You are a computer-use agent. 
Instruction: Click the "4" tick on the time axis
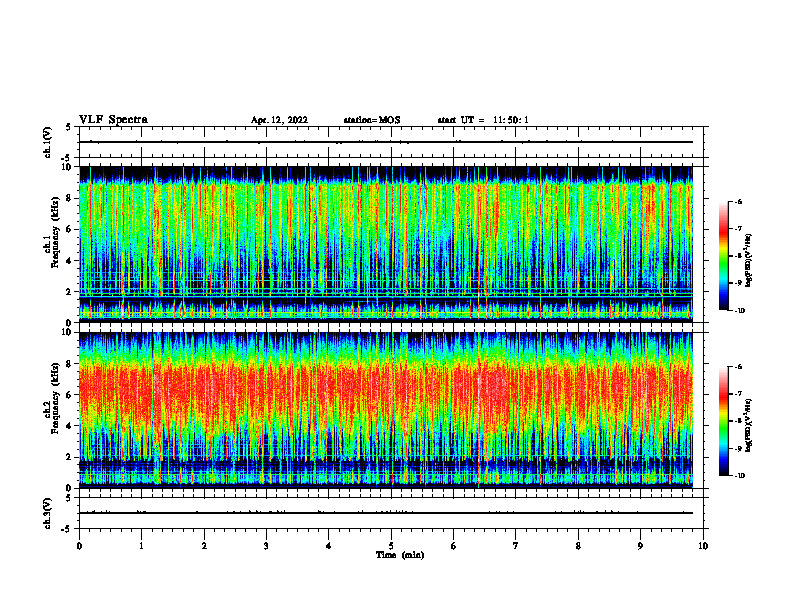[x=329, y=546]
